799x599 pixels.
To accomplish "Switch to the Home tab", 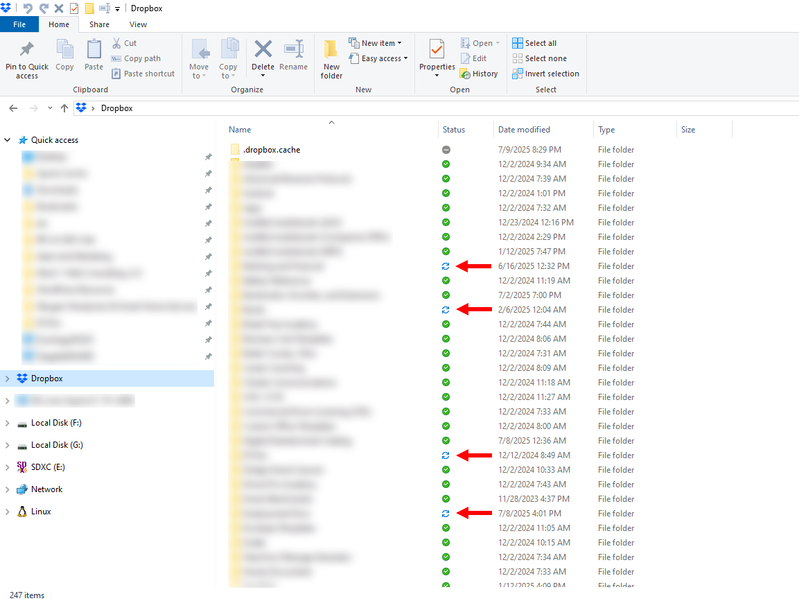I will tap(59, 24).
